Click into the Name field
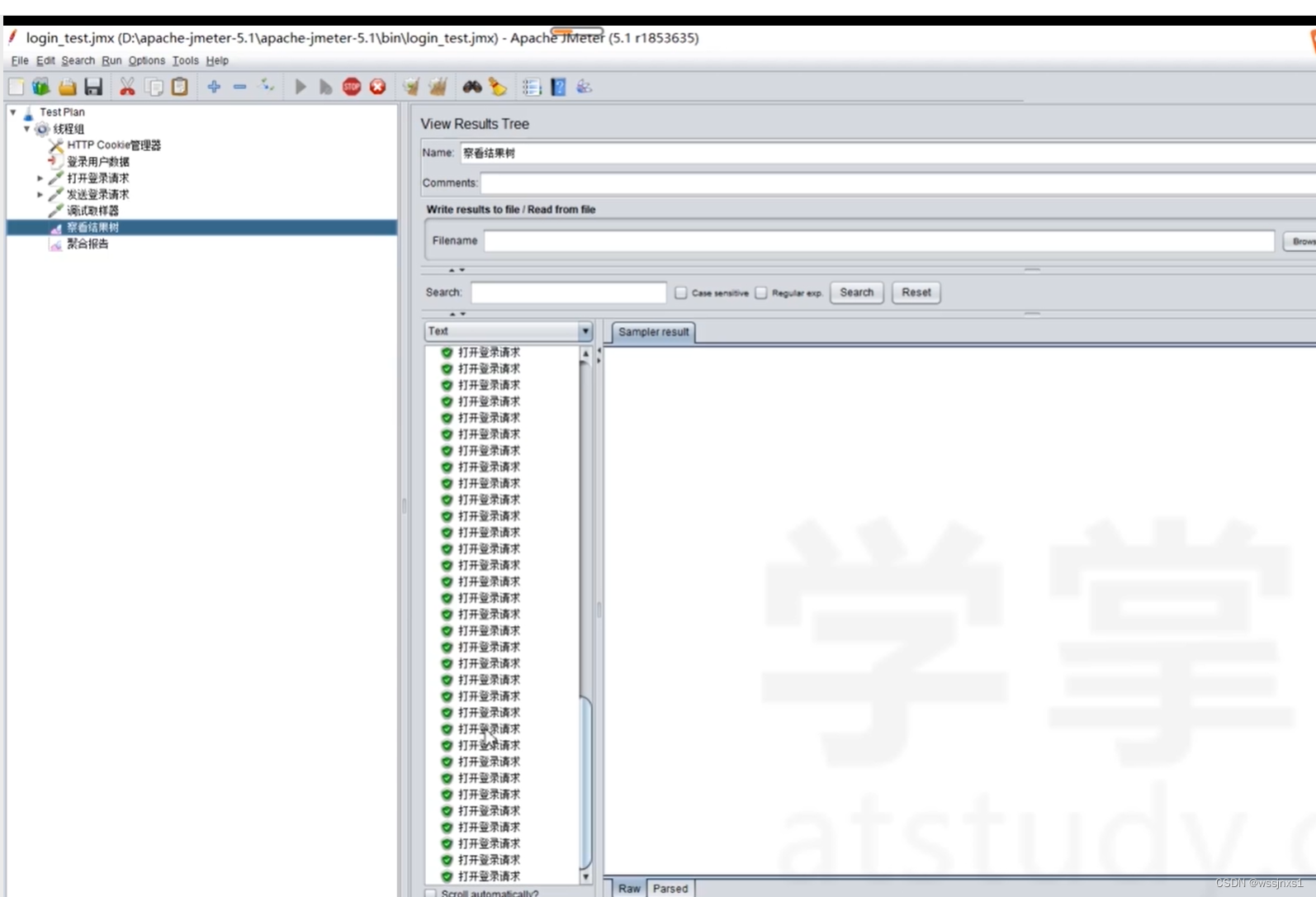This screenshot has width=1316, height=897. click(x=888, y=153)
